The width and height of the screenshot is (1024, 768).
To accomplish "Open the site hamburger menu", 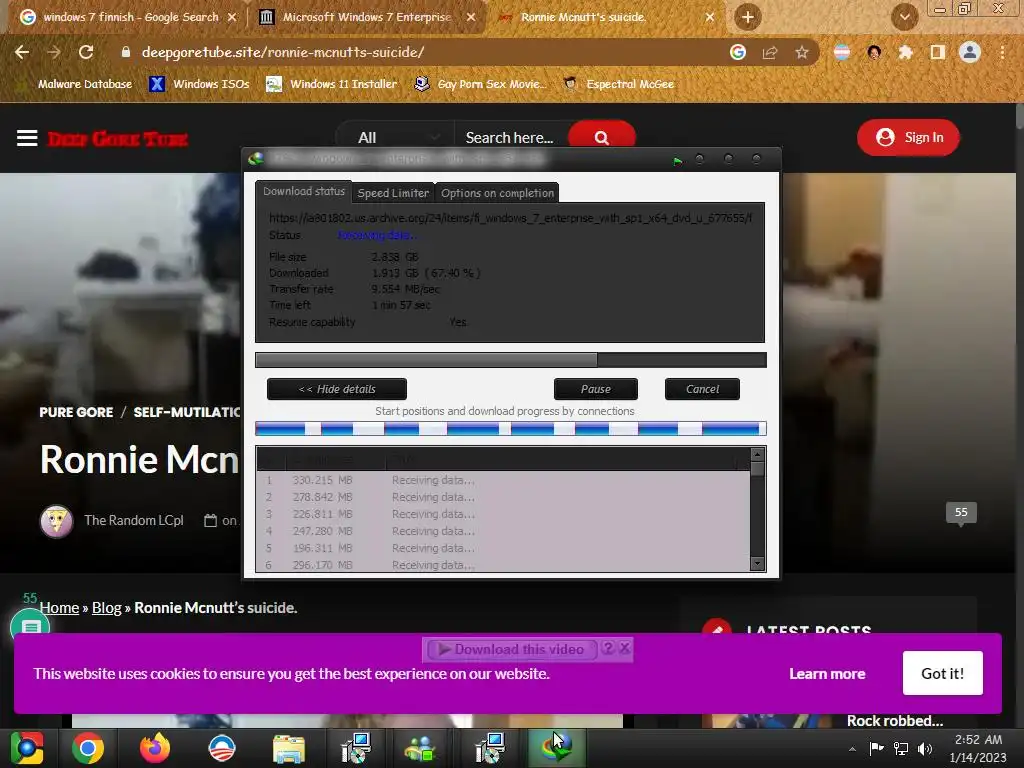I will 27,138.
